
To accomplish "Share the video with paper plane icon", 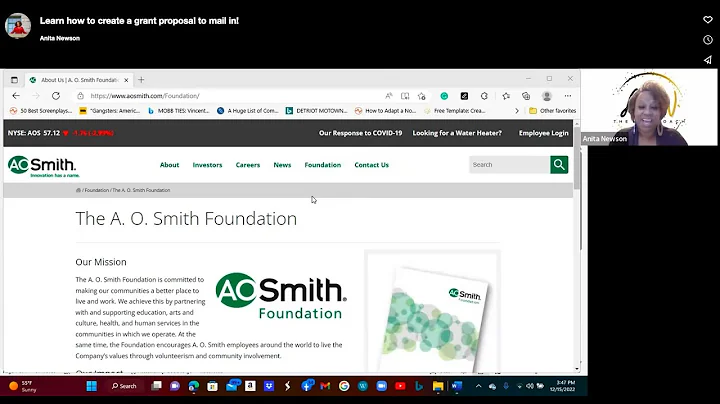I will [708, 60].
